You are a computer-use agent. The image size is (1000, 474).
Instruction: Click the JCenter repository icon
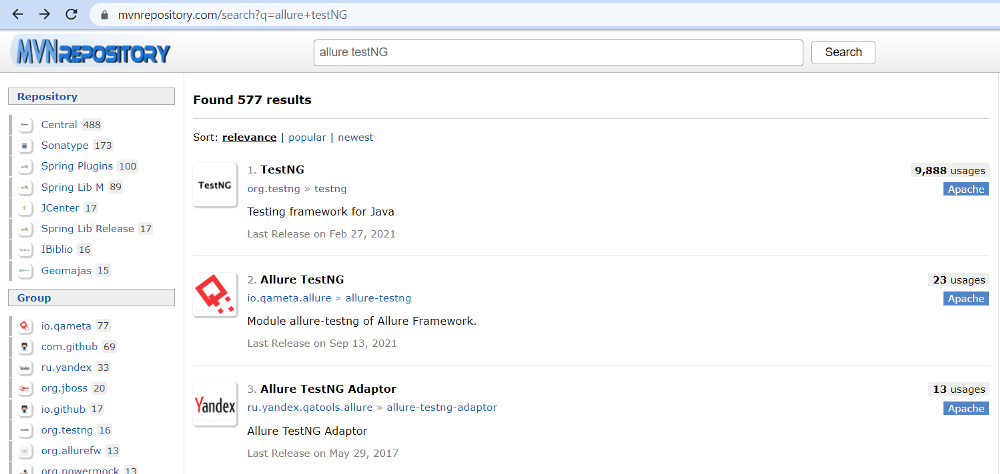tap(26, 208)
